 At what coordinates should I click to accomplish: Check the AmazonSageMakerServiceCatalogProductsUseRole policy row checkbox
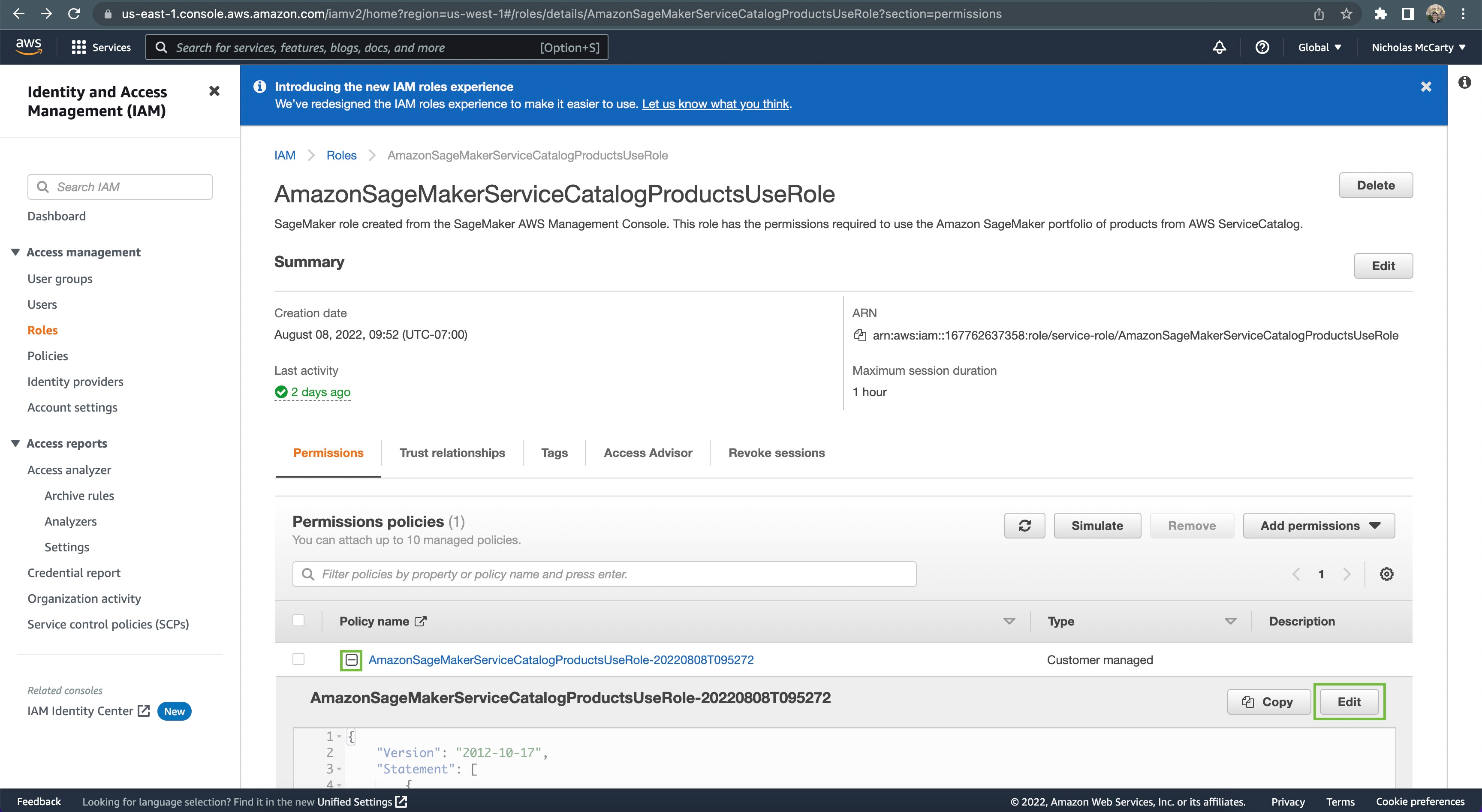click(298, 659)
